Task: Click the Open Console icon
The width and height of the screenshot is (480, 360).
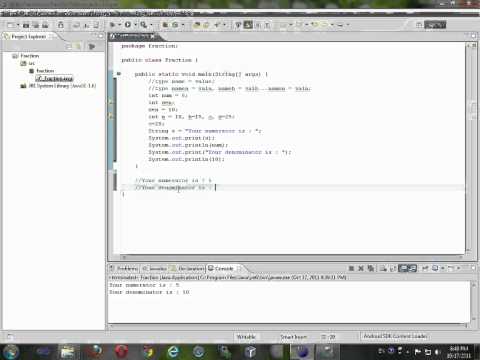Action: pyautogui.click(x=451, y=268)
